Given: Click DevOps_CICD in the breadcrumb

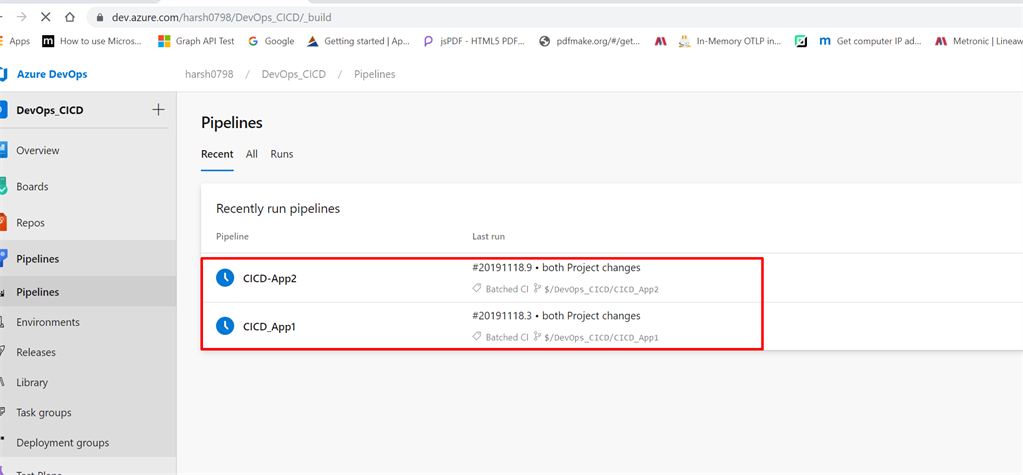Looking at the screenshot, I should 294,74.
